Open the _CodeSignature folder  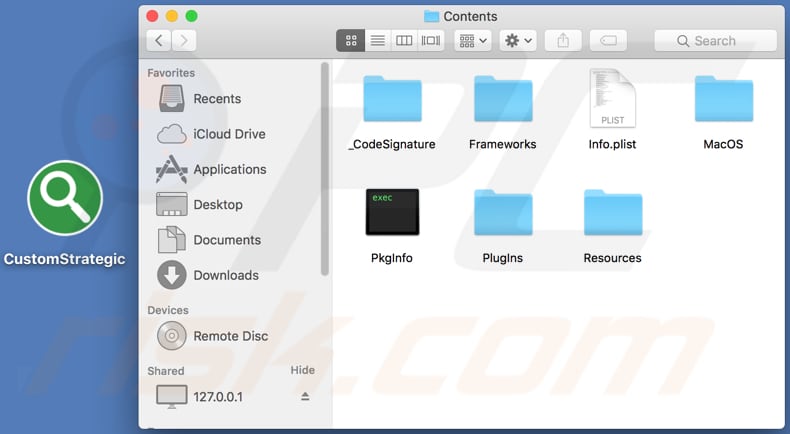[x=392, y=99]
